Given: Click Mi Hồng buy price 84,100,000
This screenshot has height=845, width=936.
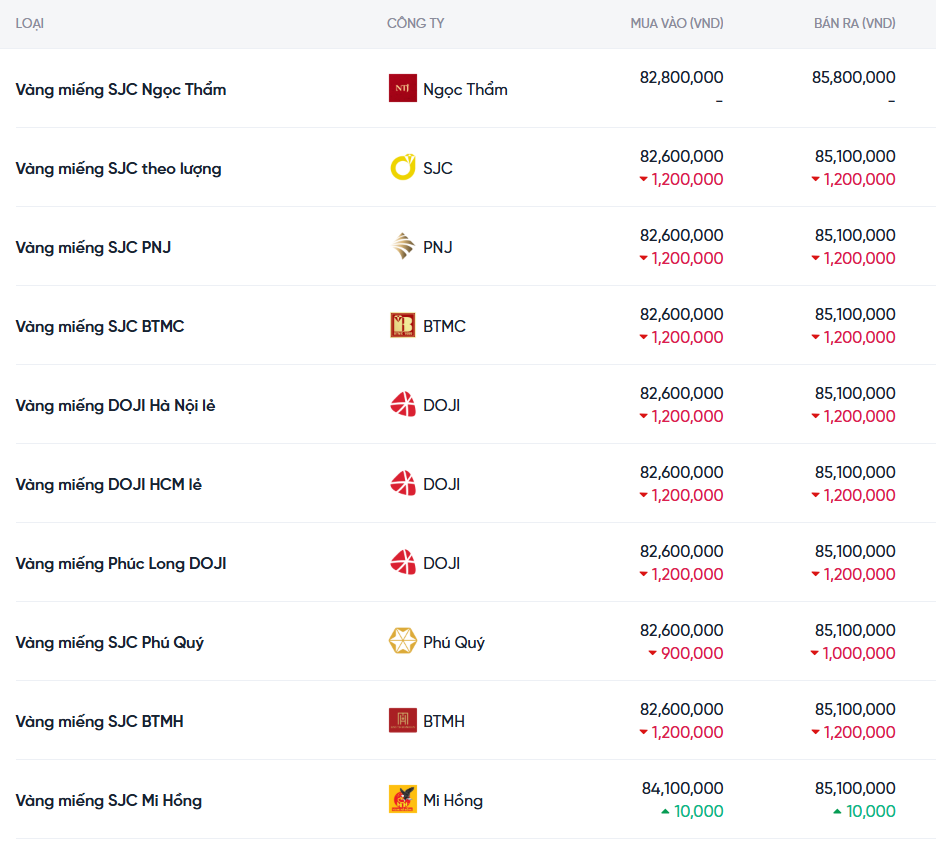Looking at the screenshot, I should coord(682,788).
